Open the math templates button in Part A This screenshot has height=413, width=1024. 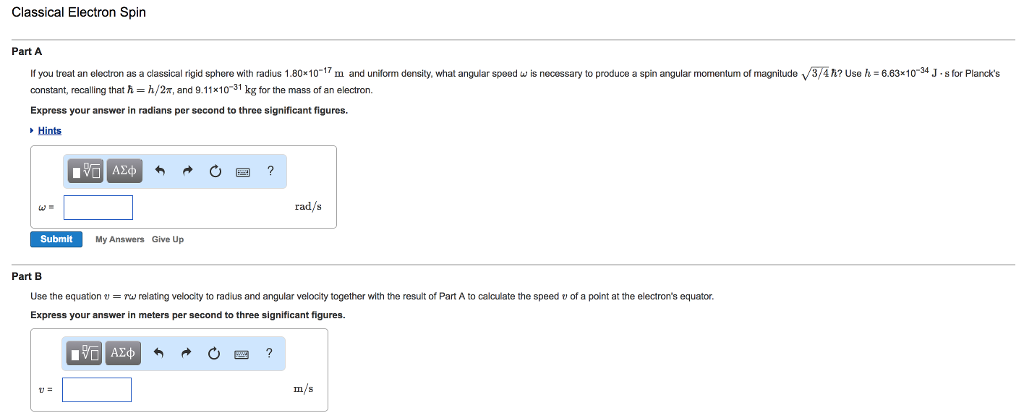86,171
